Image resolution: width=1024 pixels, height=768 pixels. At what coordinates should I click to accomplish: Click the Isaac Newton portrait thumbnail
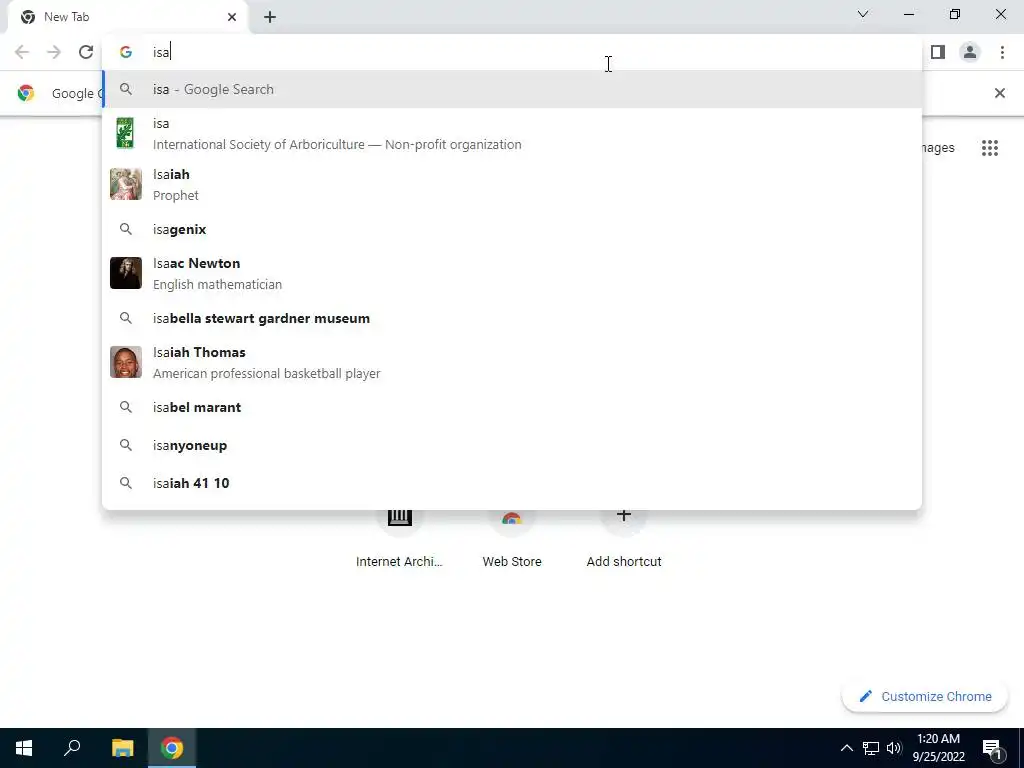click(125, 273)
